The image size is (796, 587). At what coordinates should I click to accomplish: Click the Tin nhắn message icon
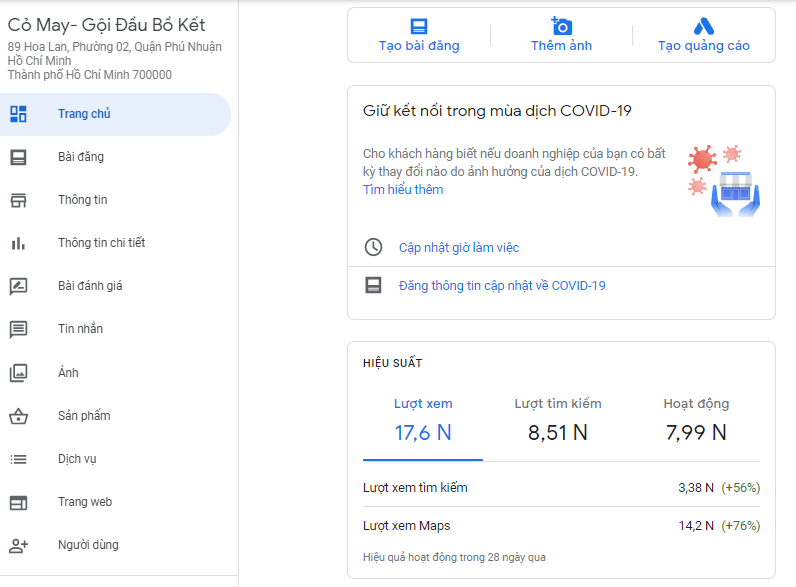click(18, 330)
